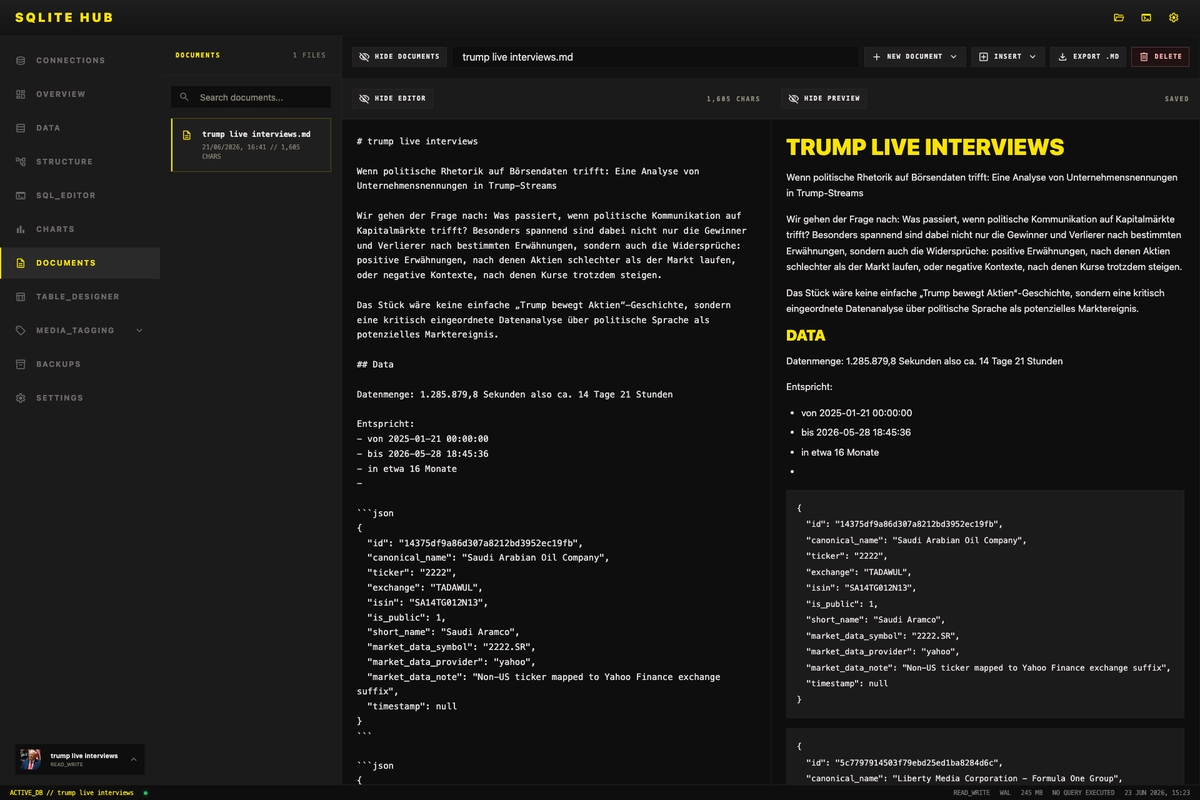1200x800 pixels.
Task: Expand the Media_Tagging submenu chevron
Action: click(139, 330)
